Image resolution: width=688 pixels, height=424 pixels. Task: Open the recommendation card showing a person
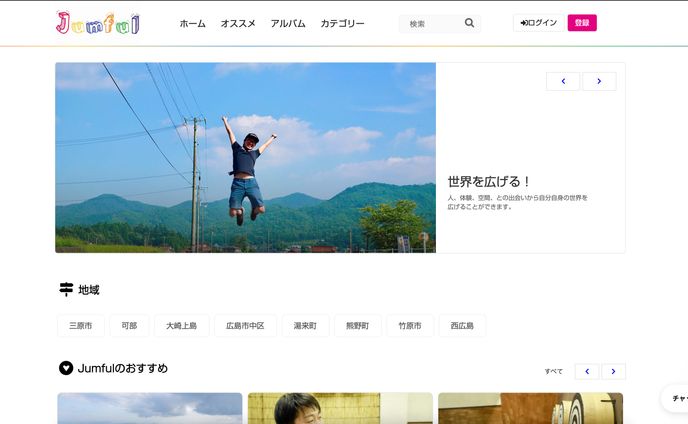click(340, 408)
